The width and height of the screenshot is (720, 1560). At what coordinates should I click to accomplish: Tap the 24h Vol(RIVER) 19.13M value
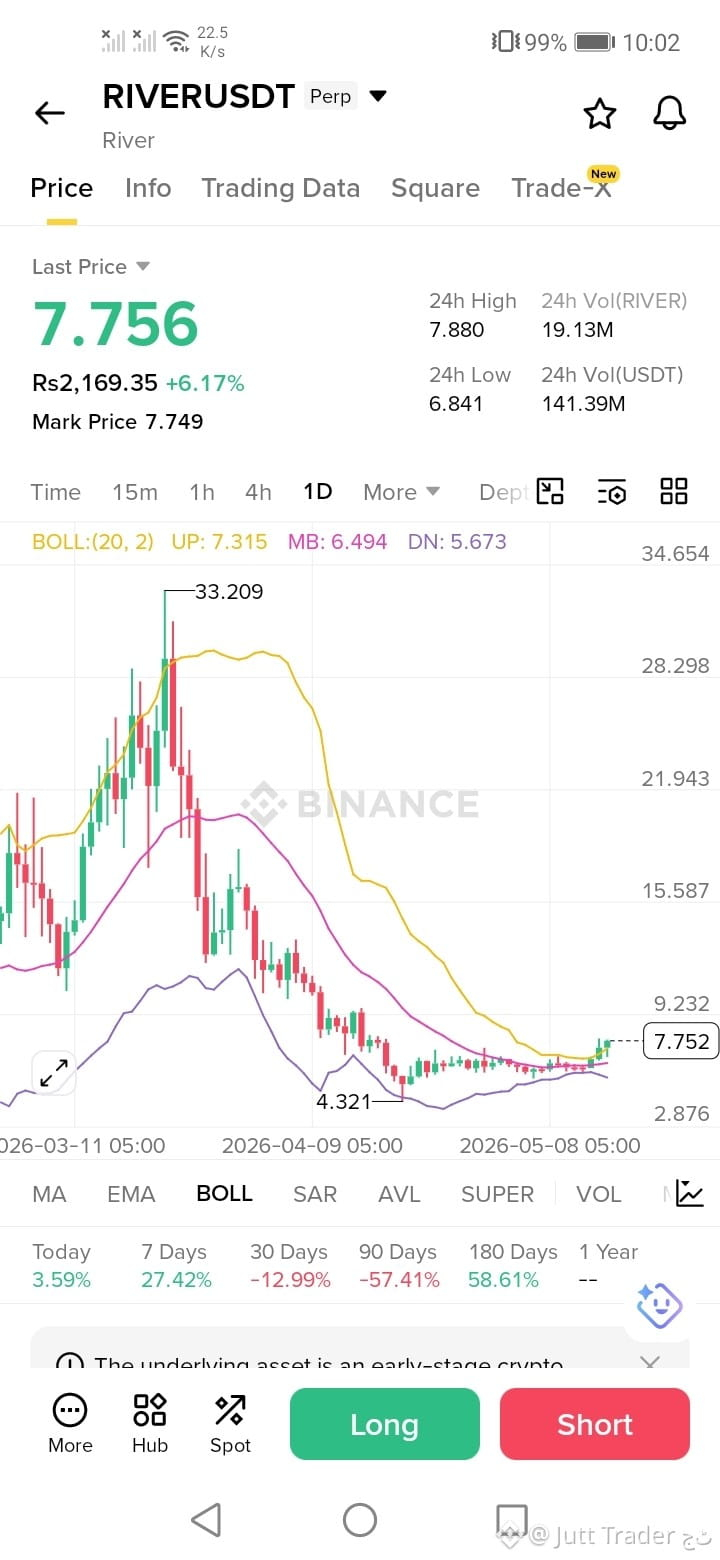click(577, 329)
